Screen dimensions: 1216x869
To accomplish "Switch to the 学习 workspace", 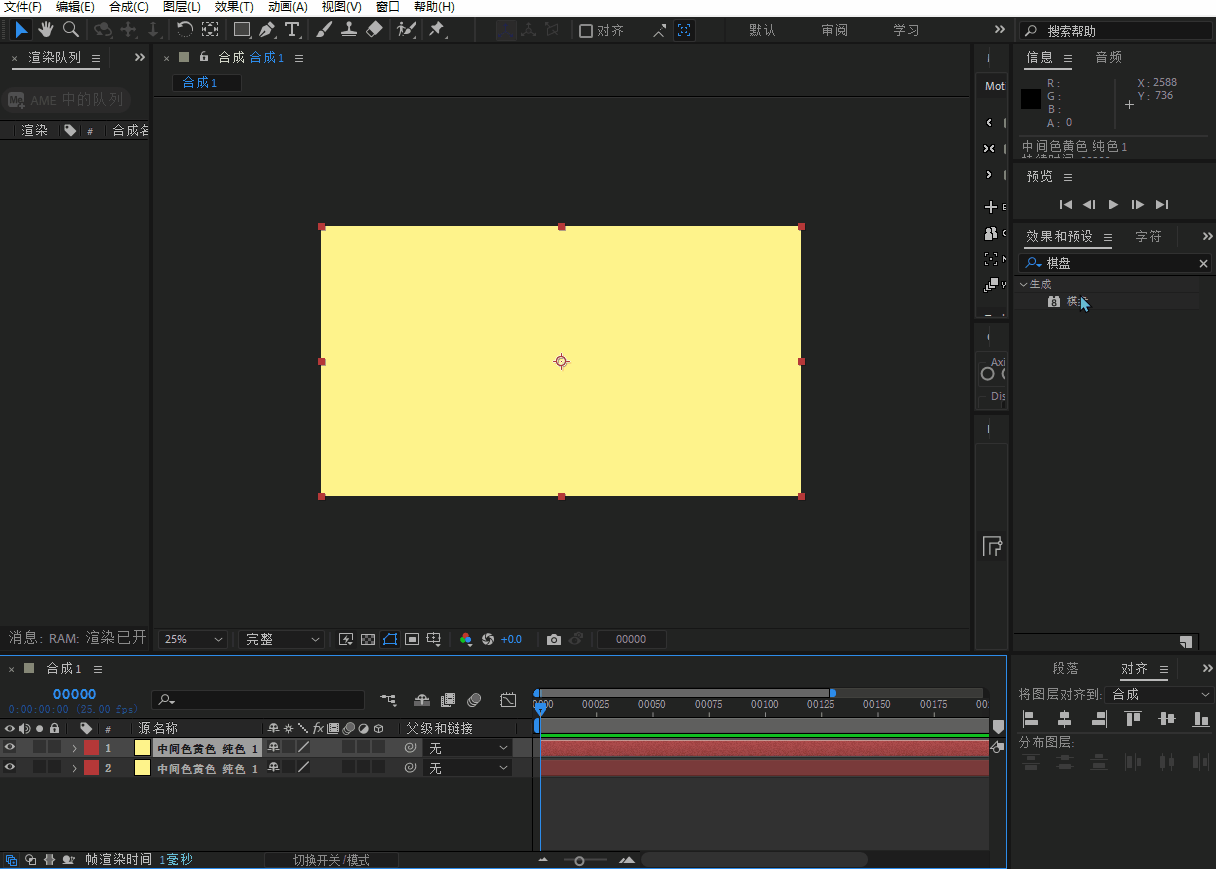I will coord(906,30).
